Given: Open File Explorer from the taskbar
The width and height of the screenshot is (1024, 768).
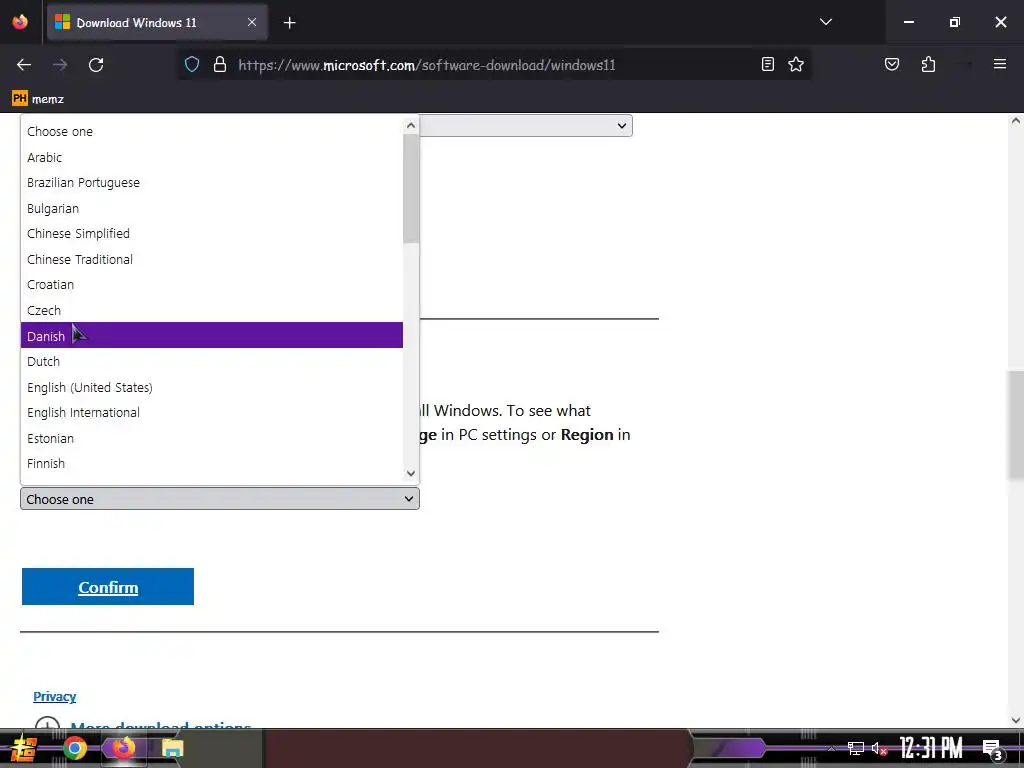Looking at the screenshot, I should (x=172, y=748).
